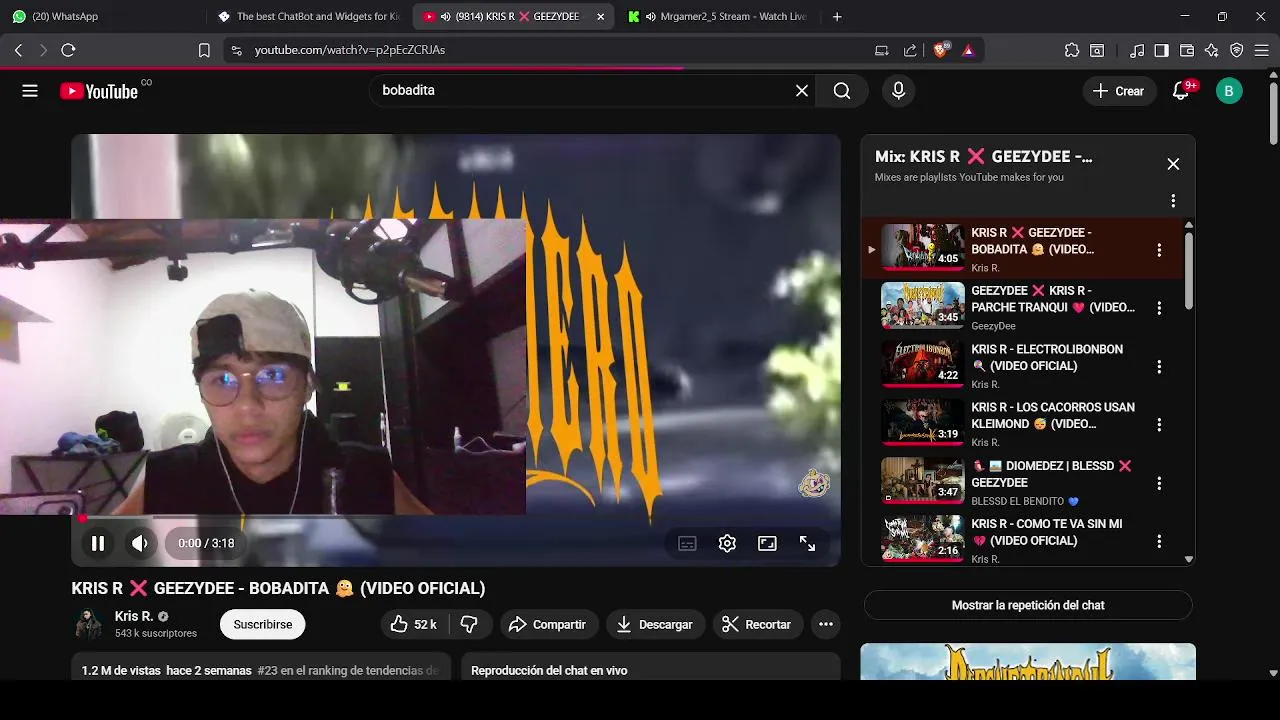The width and height of the screenshot is (1280, 720).
Task: Open Recortar clip tool
Action: (757, 624)
